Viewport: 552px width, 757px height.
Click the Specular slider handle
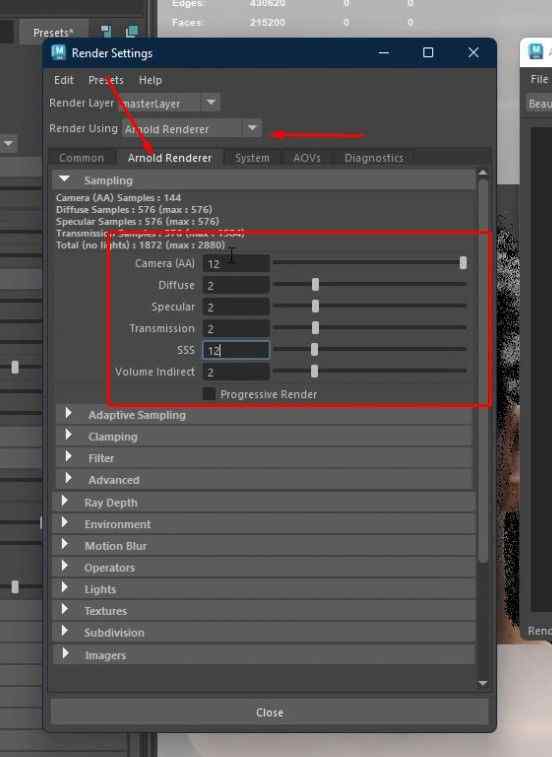pos(315,306)
